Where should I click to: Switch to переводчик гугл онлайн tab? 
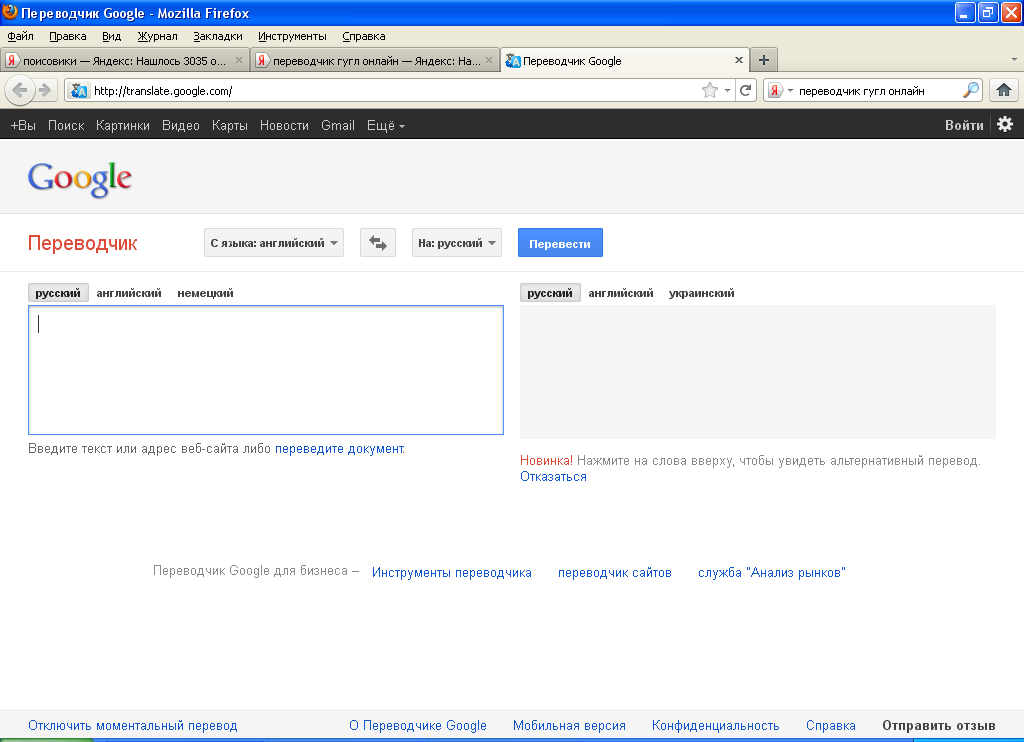point(374,60)
